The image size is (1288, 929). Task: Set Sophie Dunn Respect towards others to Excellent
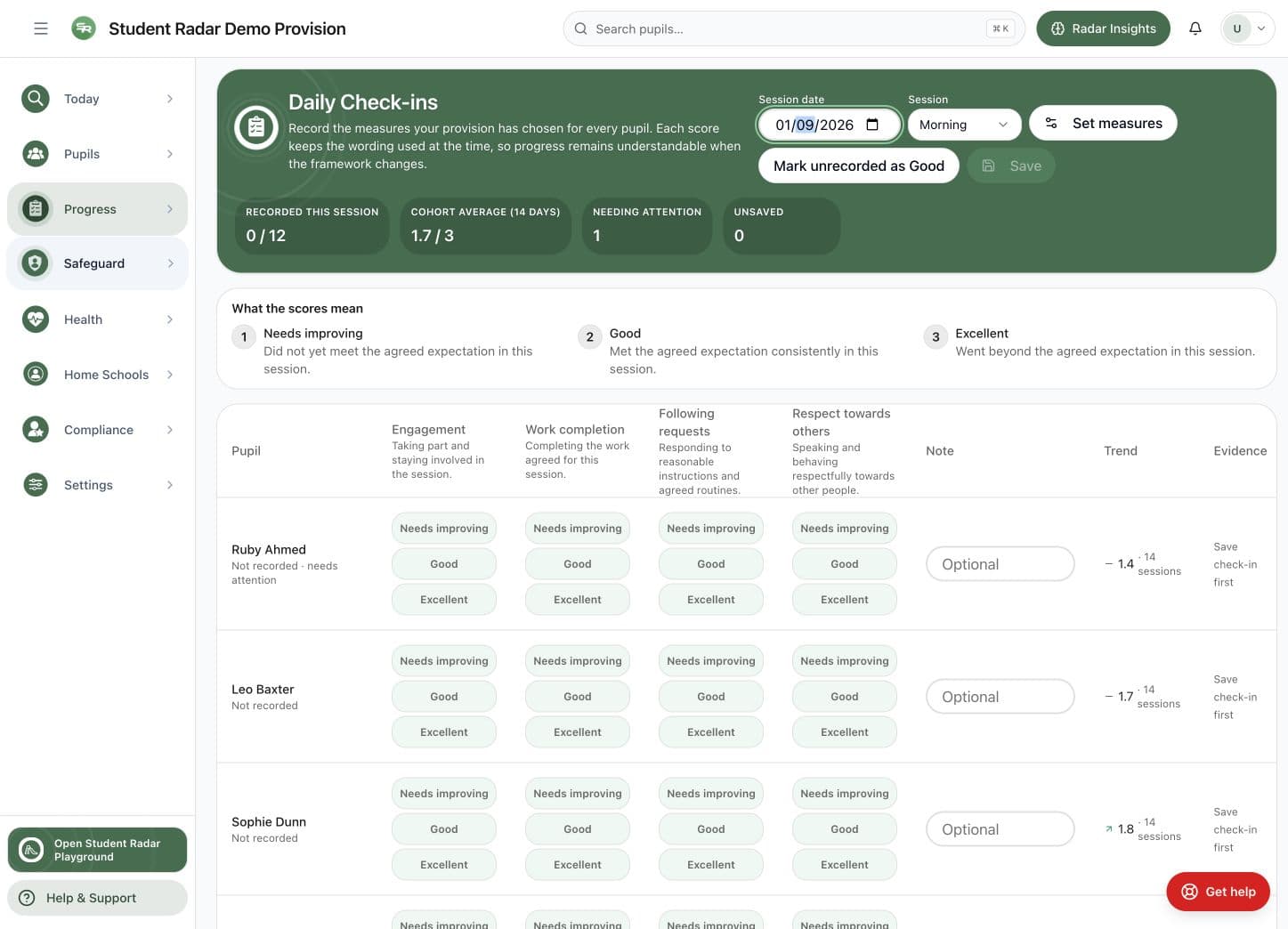(845, 865)
